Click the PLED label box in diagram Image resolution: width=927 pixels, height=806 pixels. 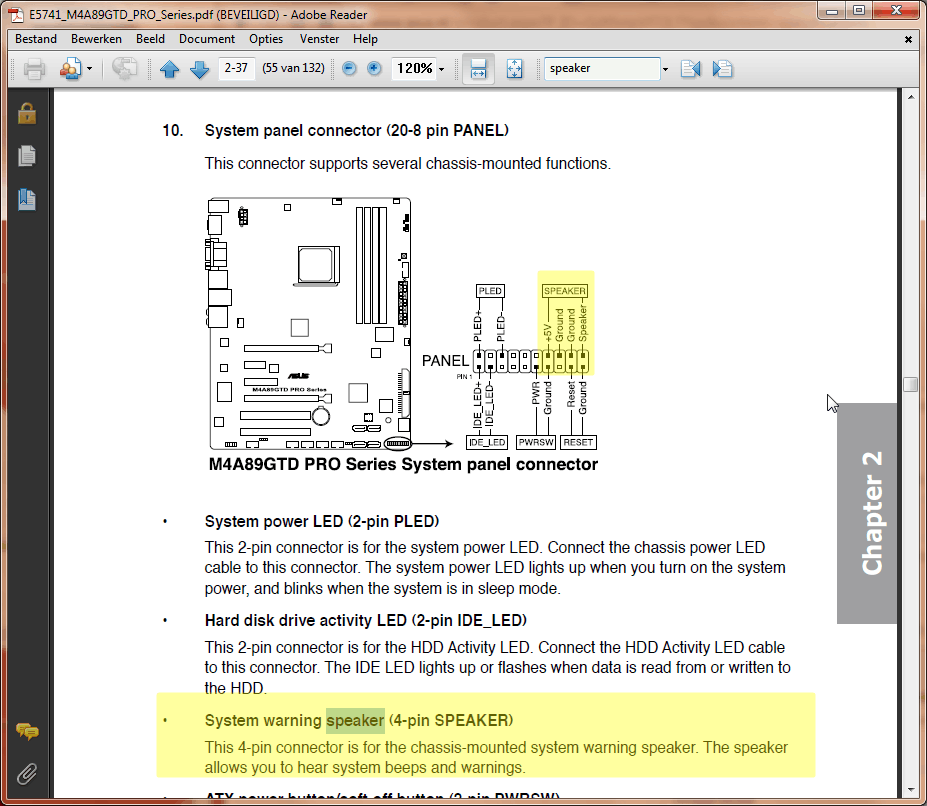[490, 291]
